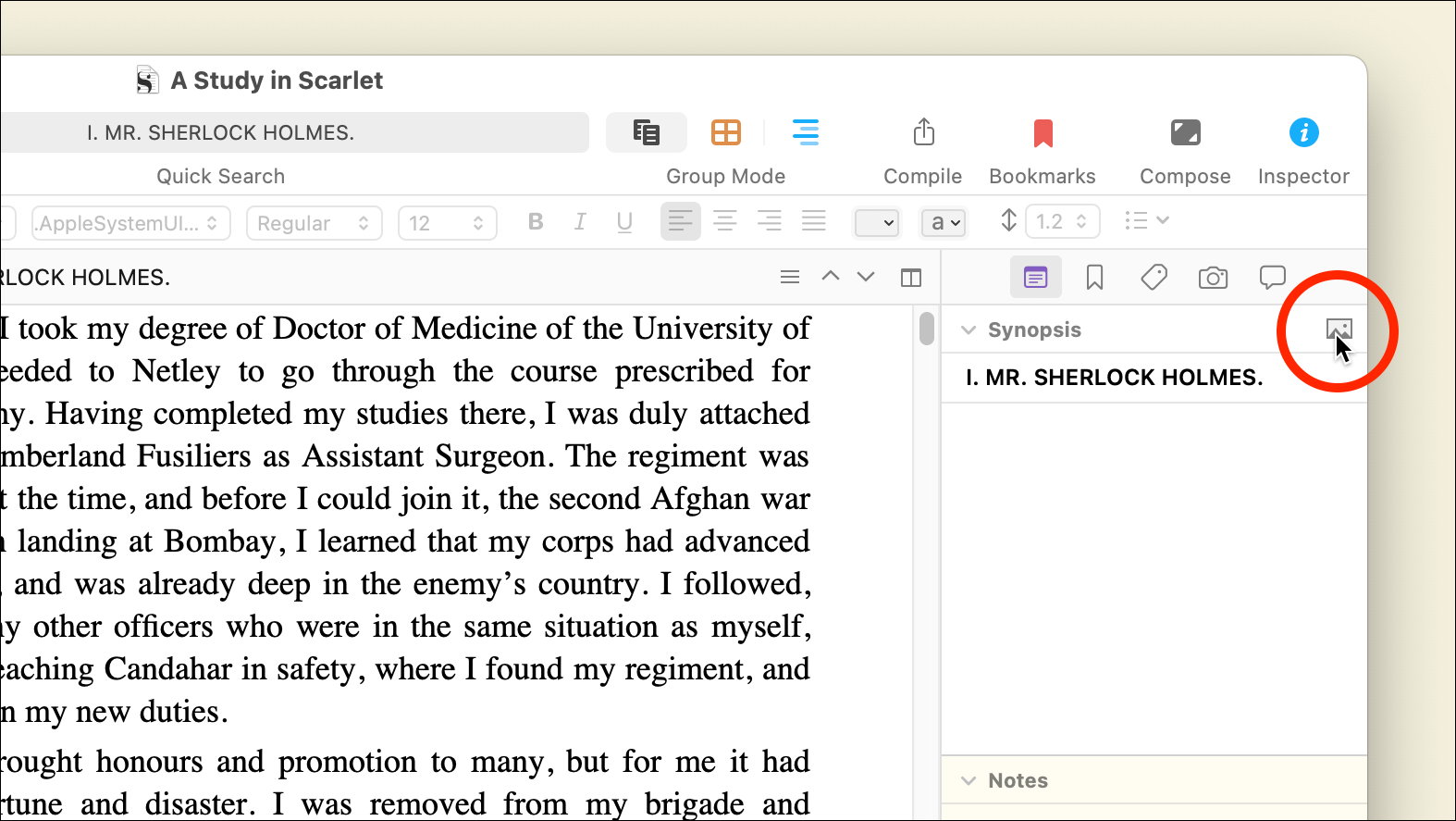Toggle italic formatting
This screenshot has height=821, width=1456.
point(580,222)
